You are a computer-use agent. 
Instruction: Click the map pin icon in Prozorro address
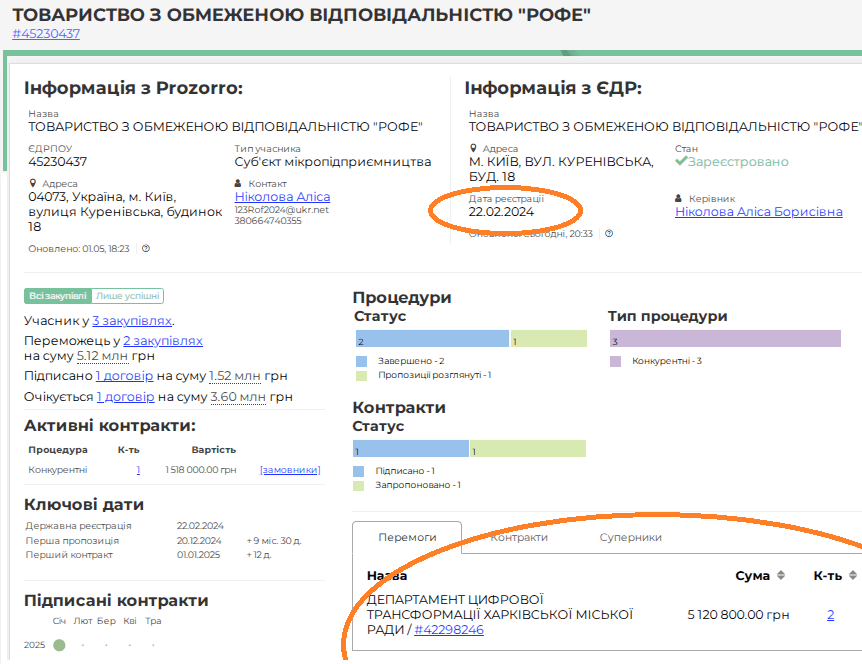[33, 184]
